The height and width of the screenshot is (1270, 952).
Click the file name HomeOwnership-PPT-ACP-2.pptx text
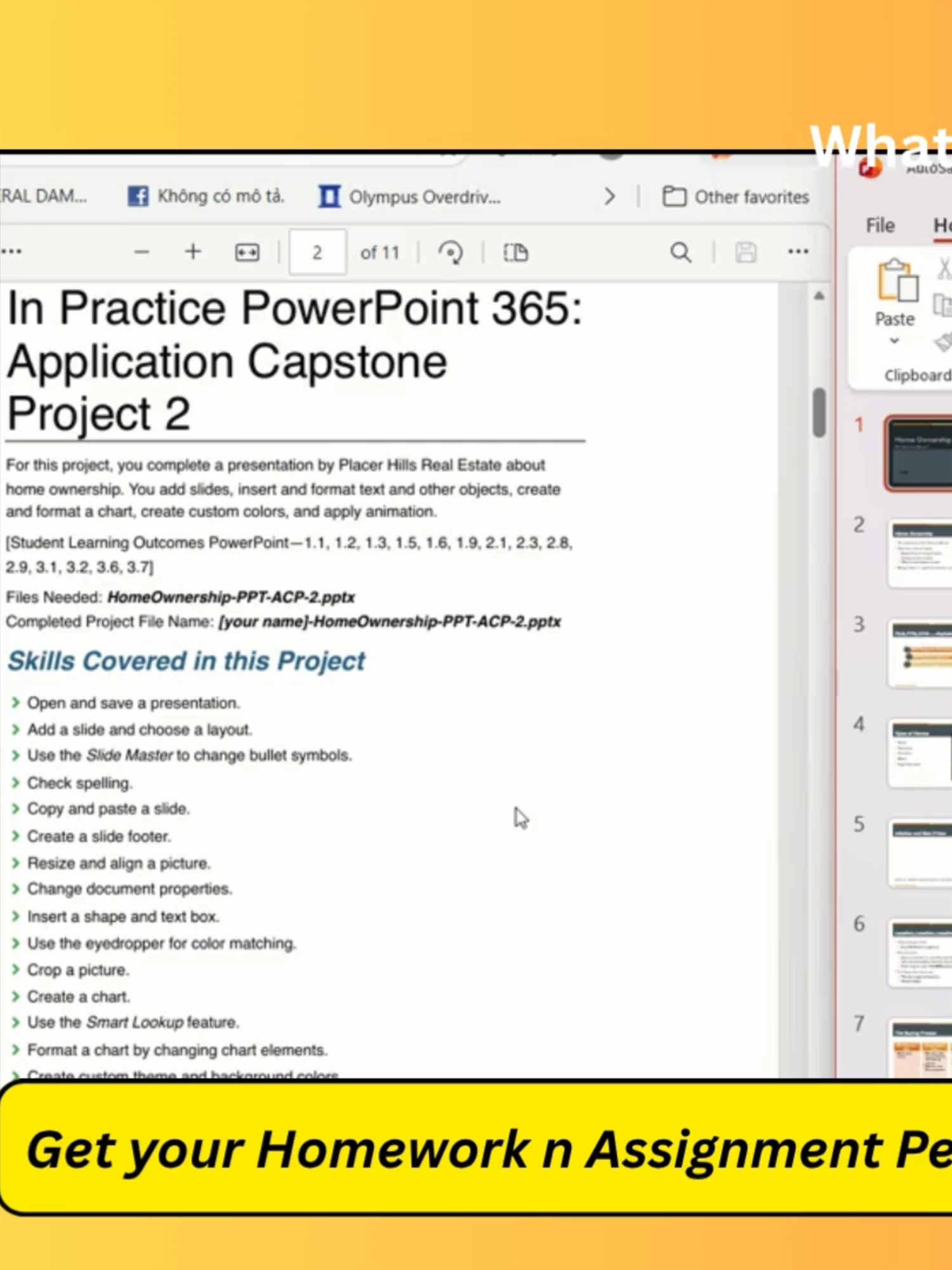[231, 598]
